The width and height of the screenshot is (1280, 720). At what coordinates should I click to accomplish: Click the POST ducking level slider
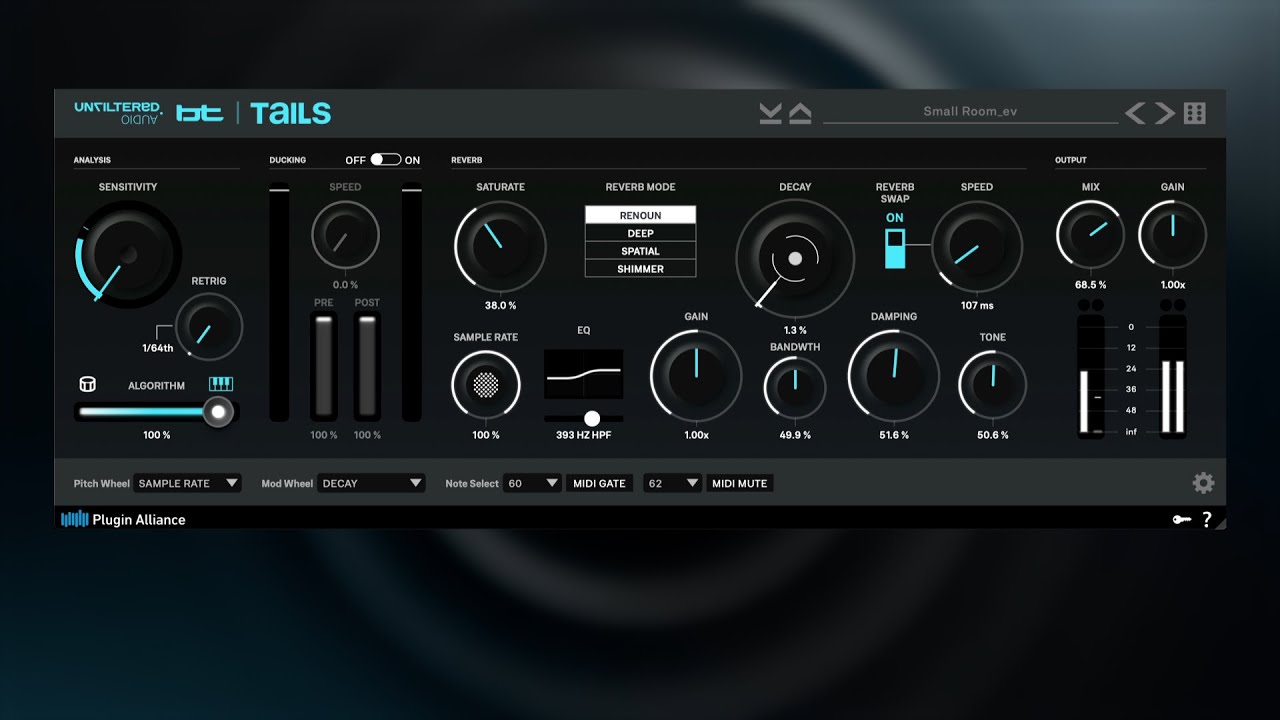[367, 366]
